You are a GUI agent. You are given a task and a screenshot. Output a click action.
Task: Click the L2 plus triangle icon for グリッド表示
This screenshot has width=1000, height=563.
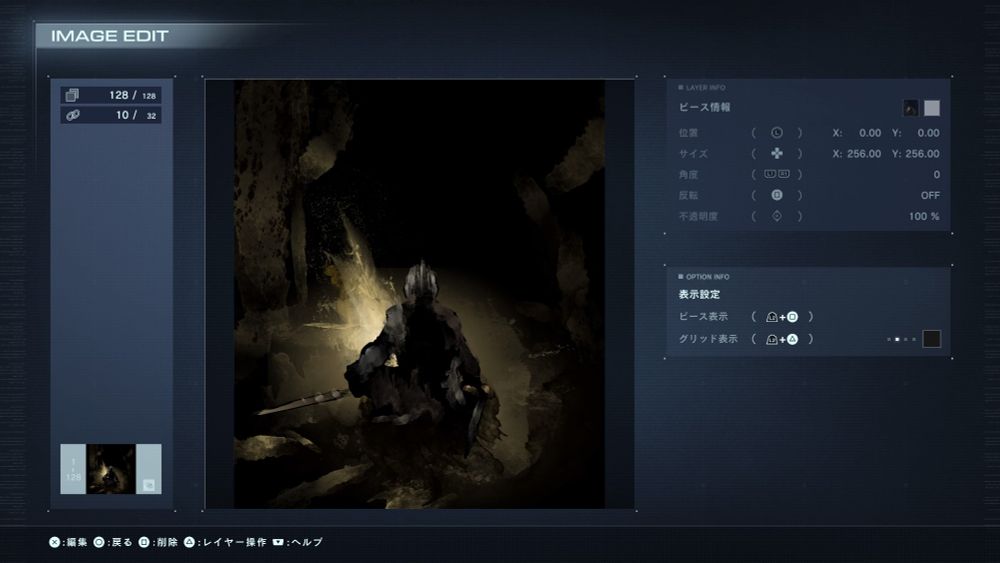point(782,339)
